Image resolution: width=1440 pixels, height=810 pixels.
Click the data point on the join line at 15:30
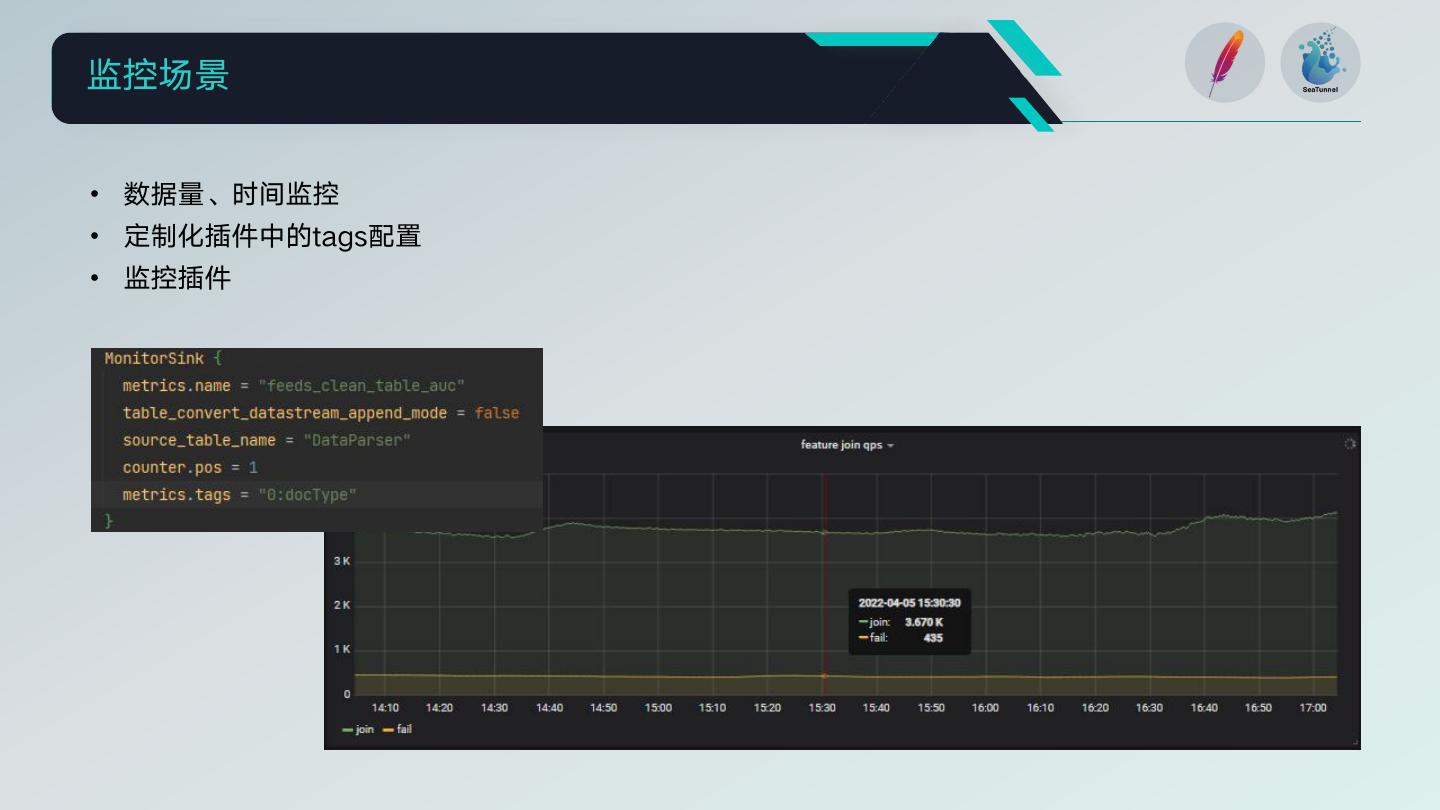824,532
